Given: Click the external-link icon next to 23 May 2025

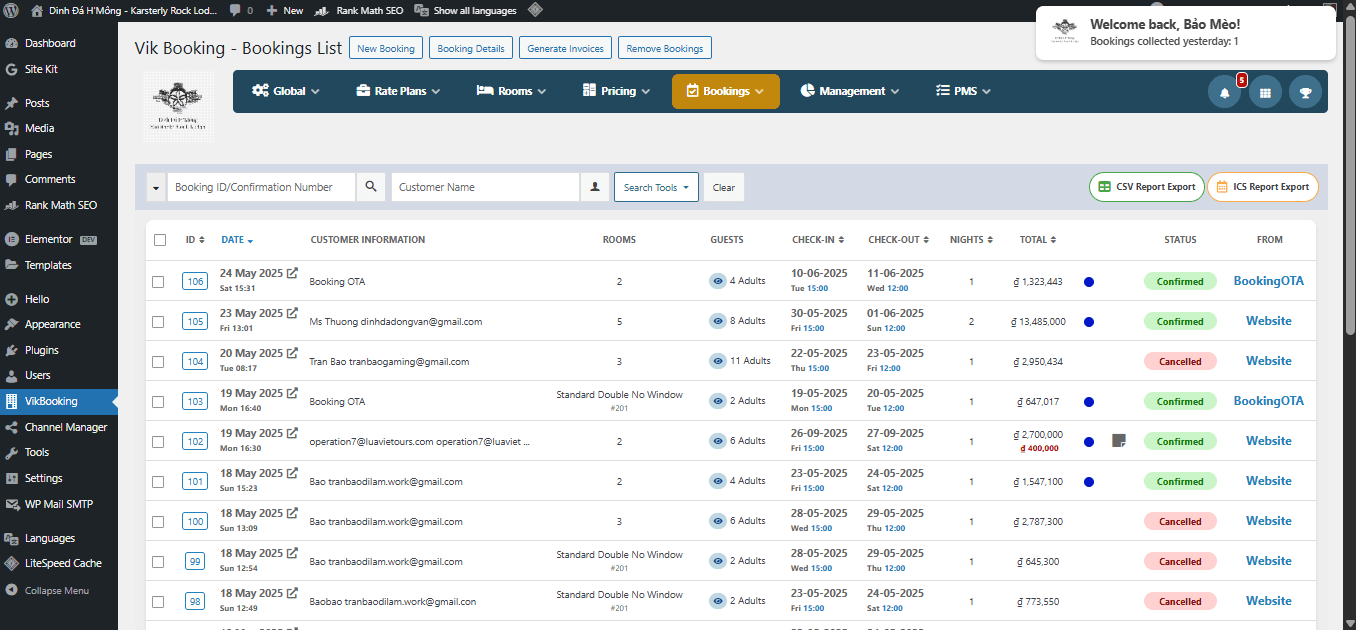Looking at the screenshot, I should pyautogui.click(x=292, y=313).
